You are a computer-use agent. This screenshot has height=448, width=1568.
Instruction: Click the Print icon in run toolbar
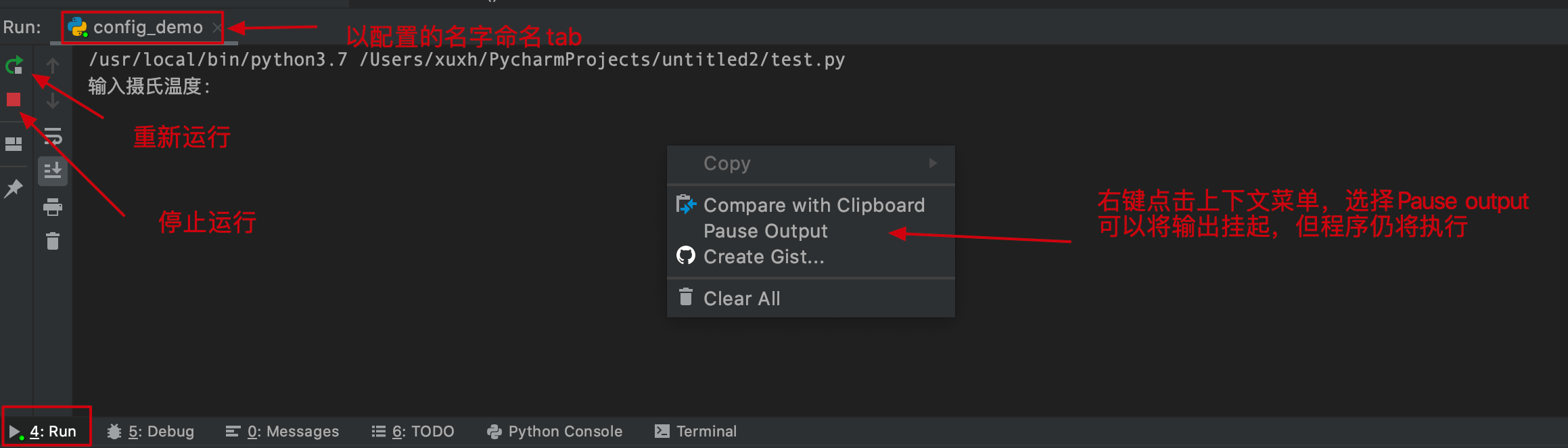click(x=53, y=206)
